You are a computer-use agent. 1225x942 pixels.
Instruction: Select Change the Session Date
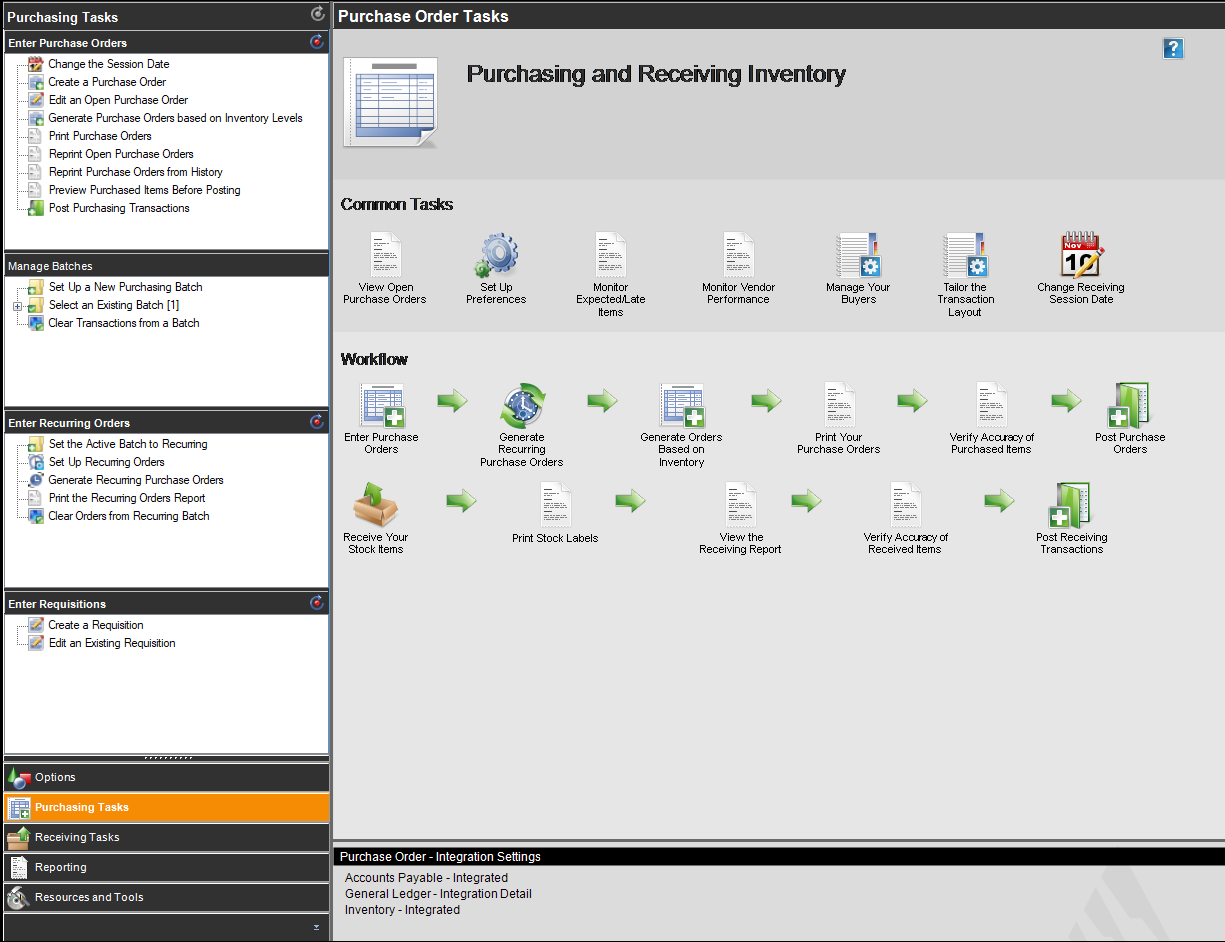[x=109, y=64]
